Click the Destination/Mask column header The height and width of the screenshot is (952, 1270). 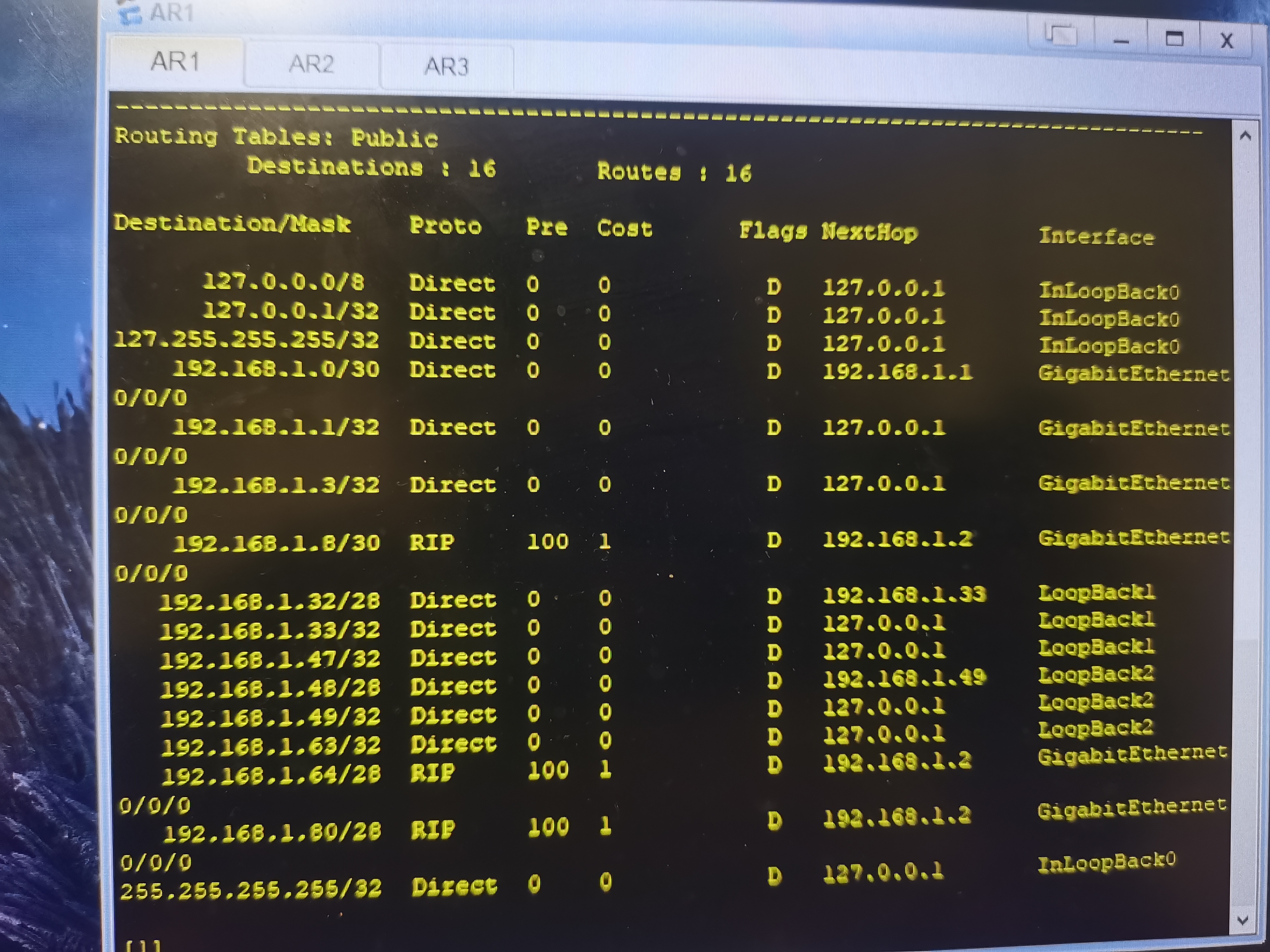tap(233, 223)
